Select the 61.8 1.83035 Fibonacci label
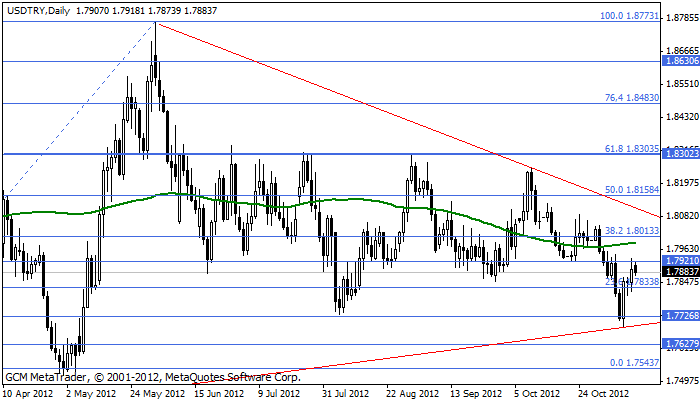The height and width of the screenshot is (402, 700). (x=632, y=148)
